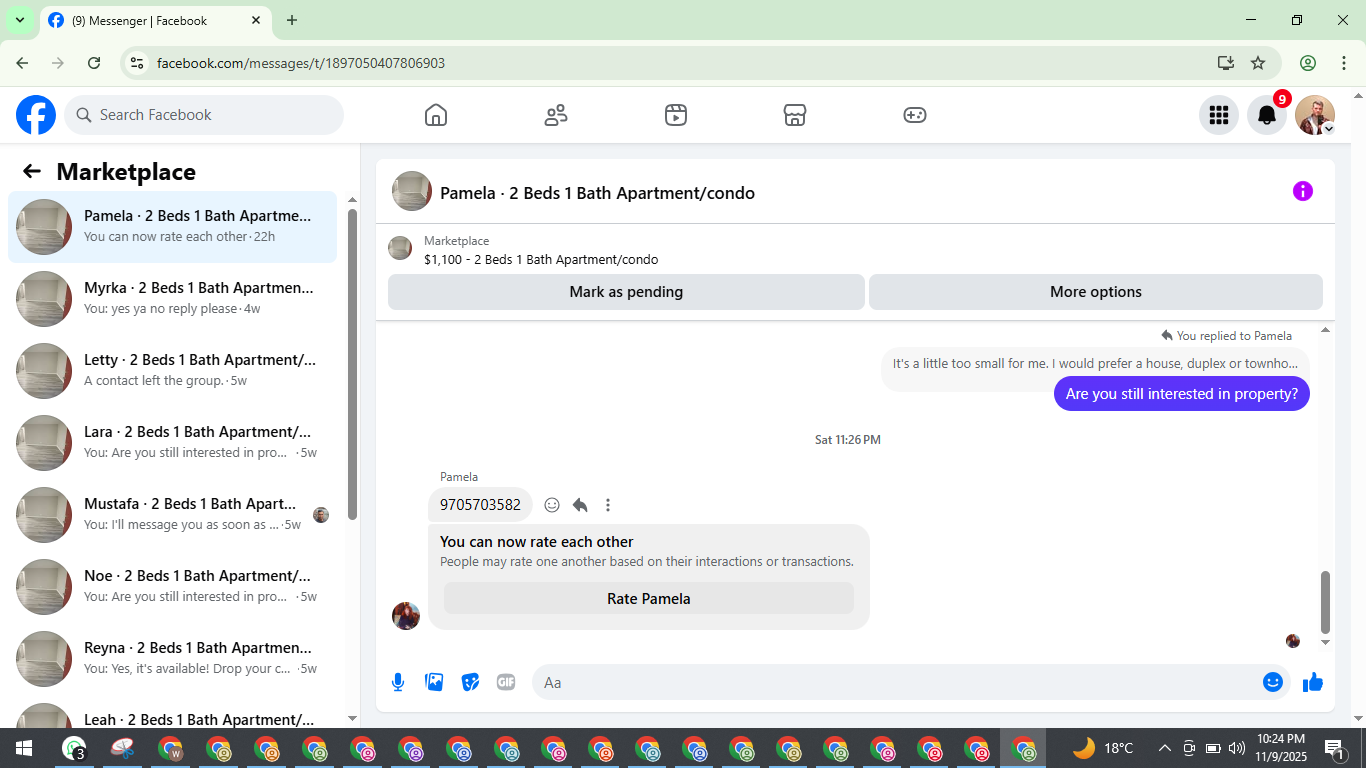This screenshot has height=768, width=1366.
Task: Click the down arrow of chat scrollbar
Action: [1326, 642]
